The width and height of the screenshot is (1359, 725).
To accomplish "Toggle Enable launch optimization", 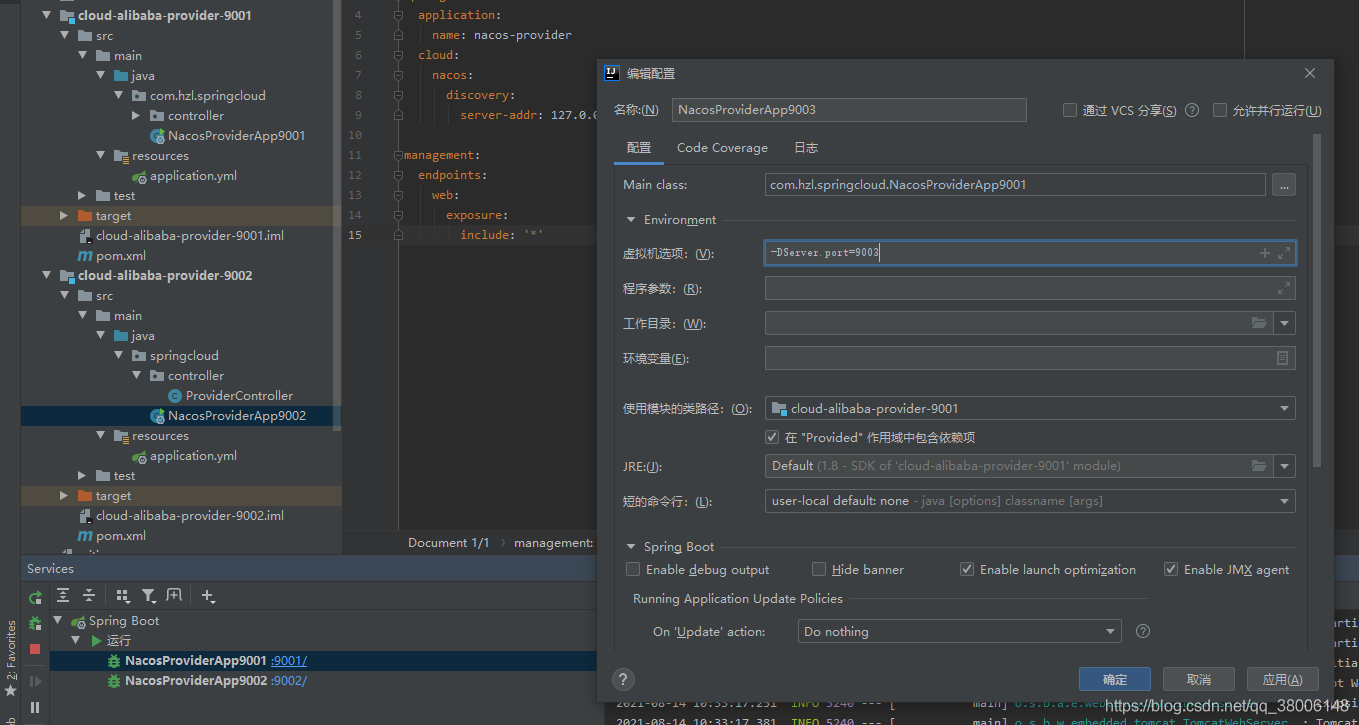I will click(x=967, y=569).
